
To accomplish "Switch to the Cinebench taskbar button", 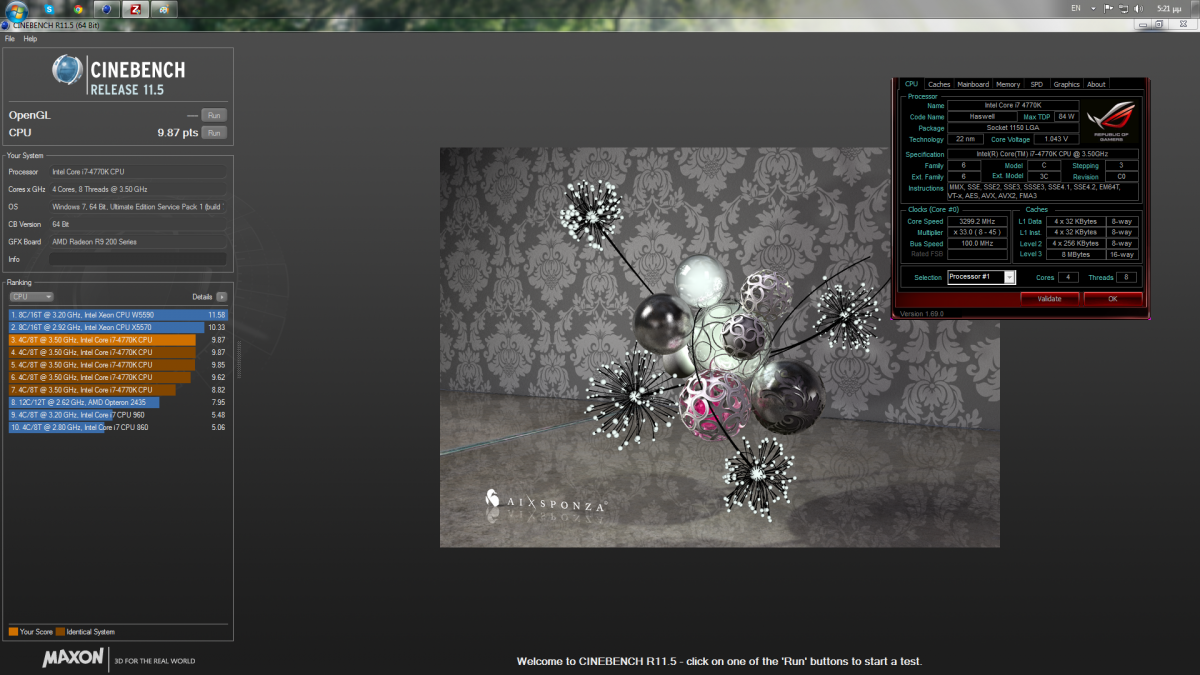I will (x=107, y=9).
